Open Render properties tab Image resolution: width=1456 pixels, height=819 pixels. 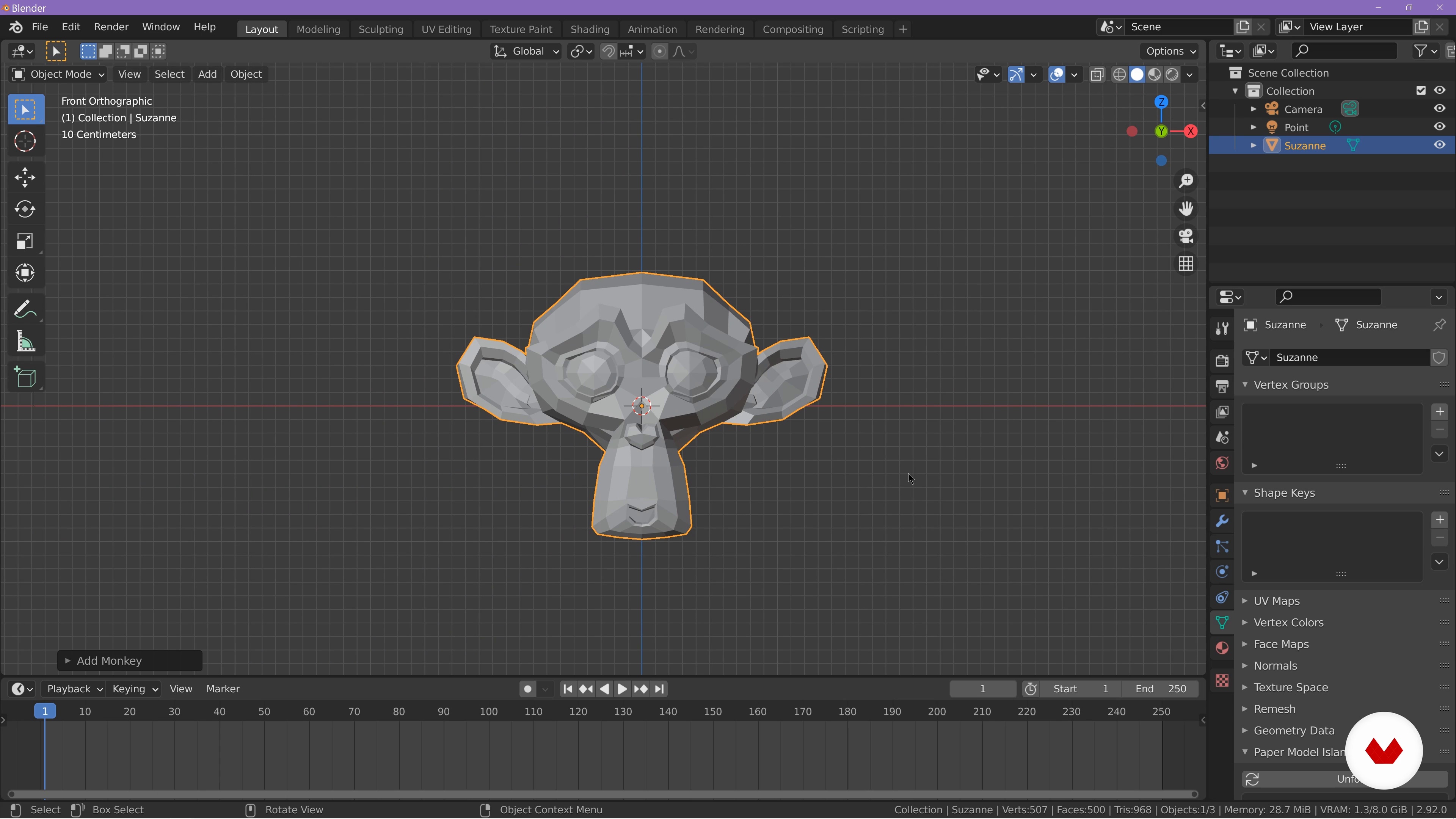[x=1222, y=360]
